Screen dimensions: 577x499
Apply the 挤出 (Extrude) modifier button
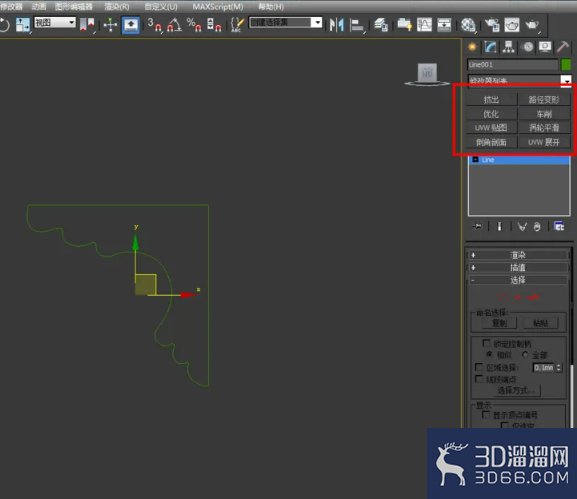tap(491, 99)
